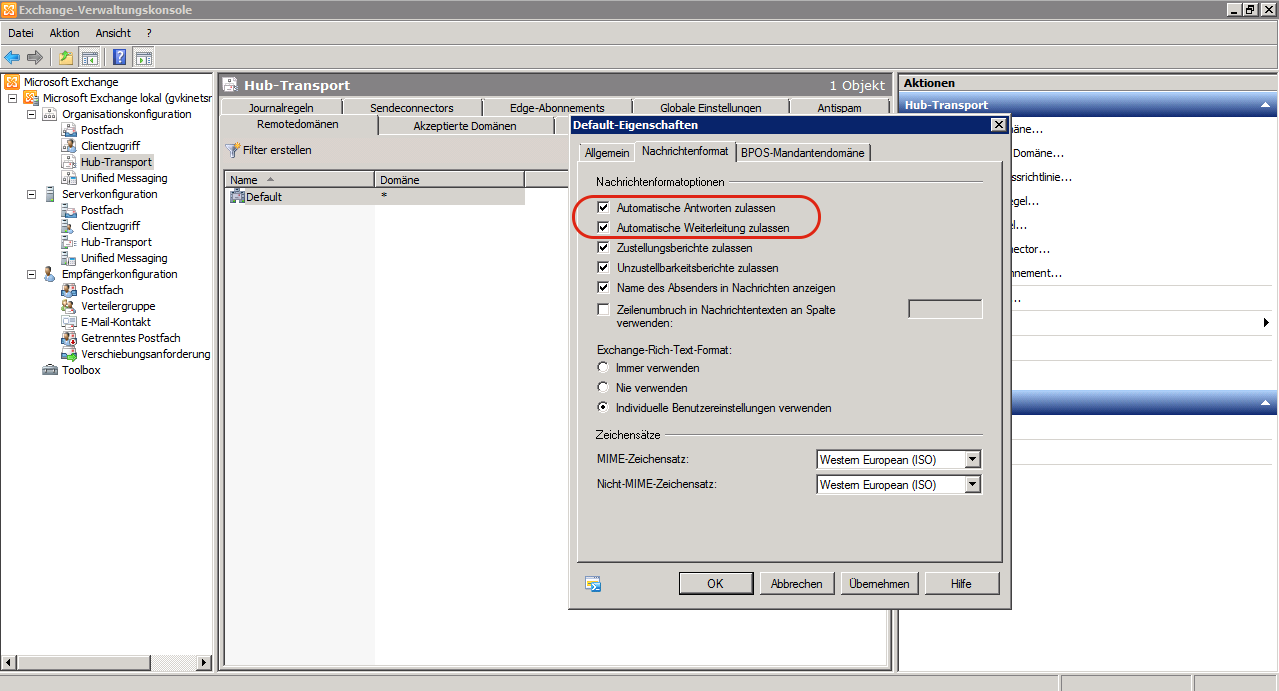Viewport: 1279px width, 691px height.
Task: Click the PowerShell script icon in the dialog
Action: click(x=593, y=584)
